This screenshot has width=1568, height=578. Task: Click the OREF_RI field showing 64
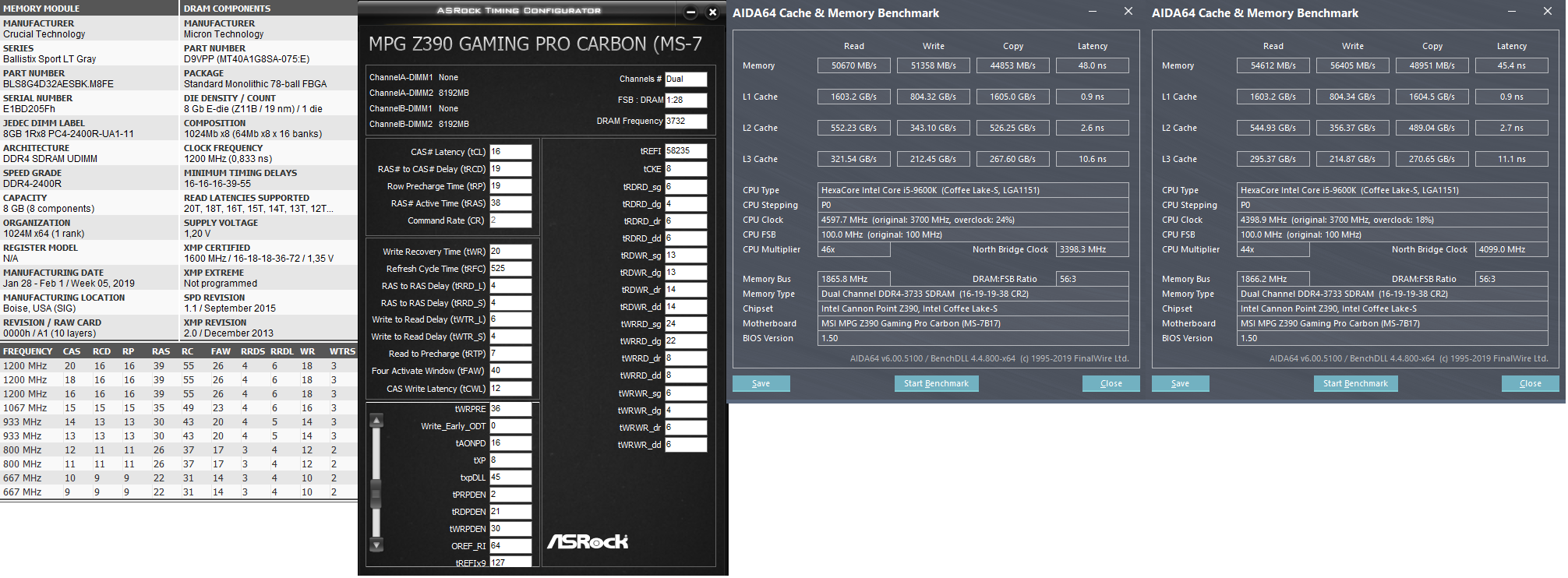pos(510,546)
